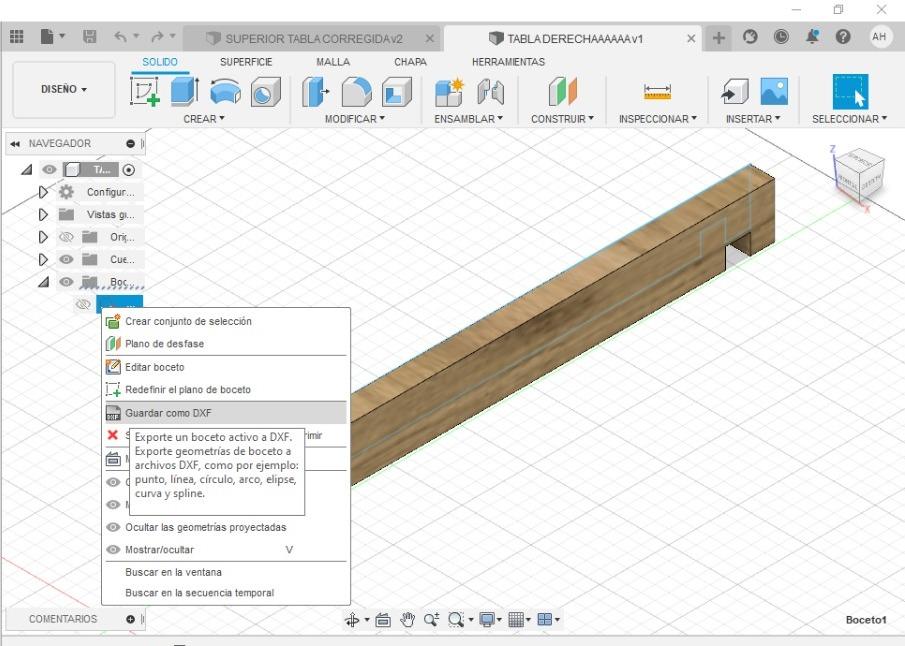This screenshot has width=905, height=646.
Task: Click the Pan hand tool
Action: (407, 620)
